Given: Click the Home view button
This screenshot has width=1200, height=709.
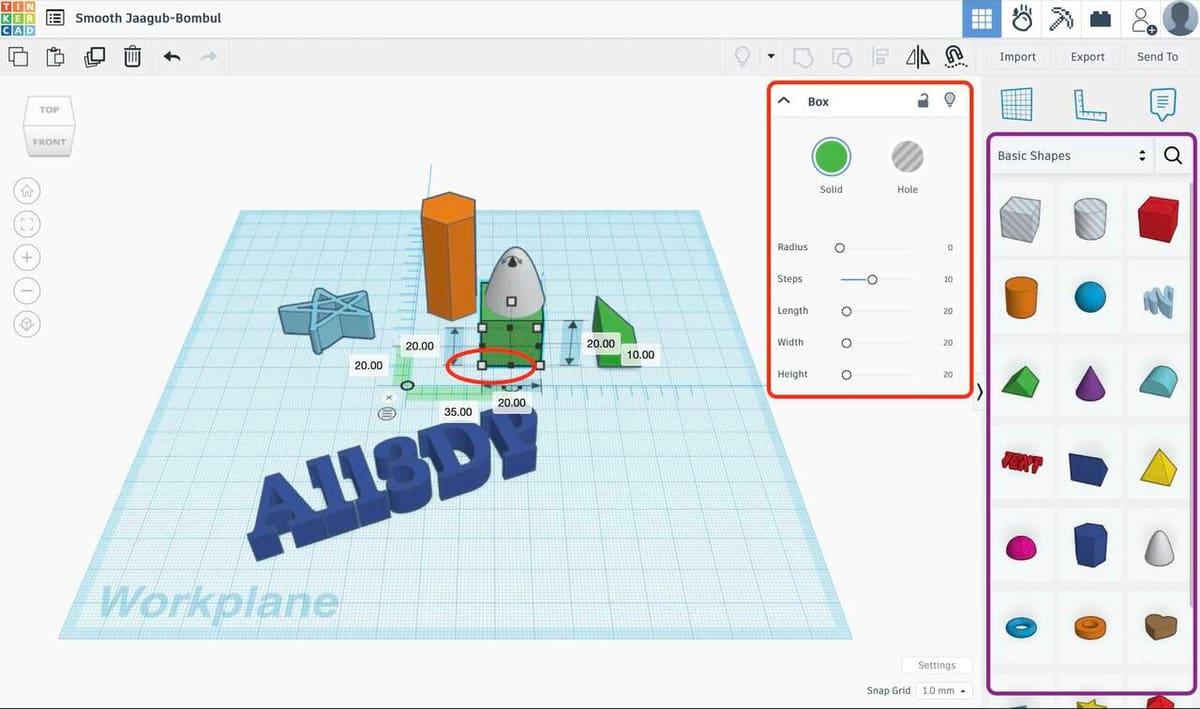Looking at the screenshot, I should (x=27, y=190).
